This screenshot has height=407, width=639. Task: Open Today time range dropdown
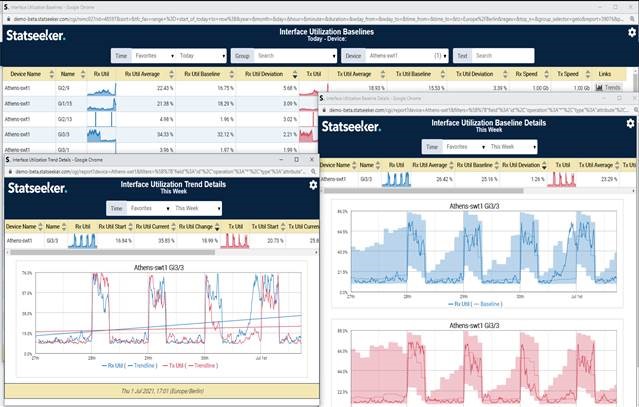coord(201,56)
